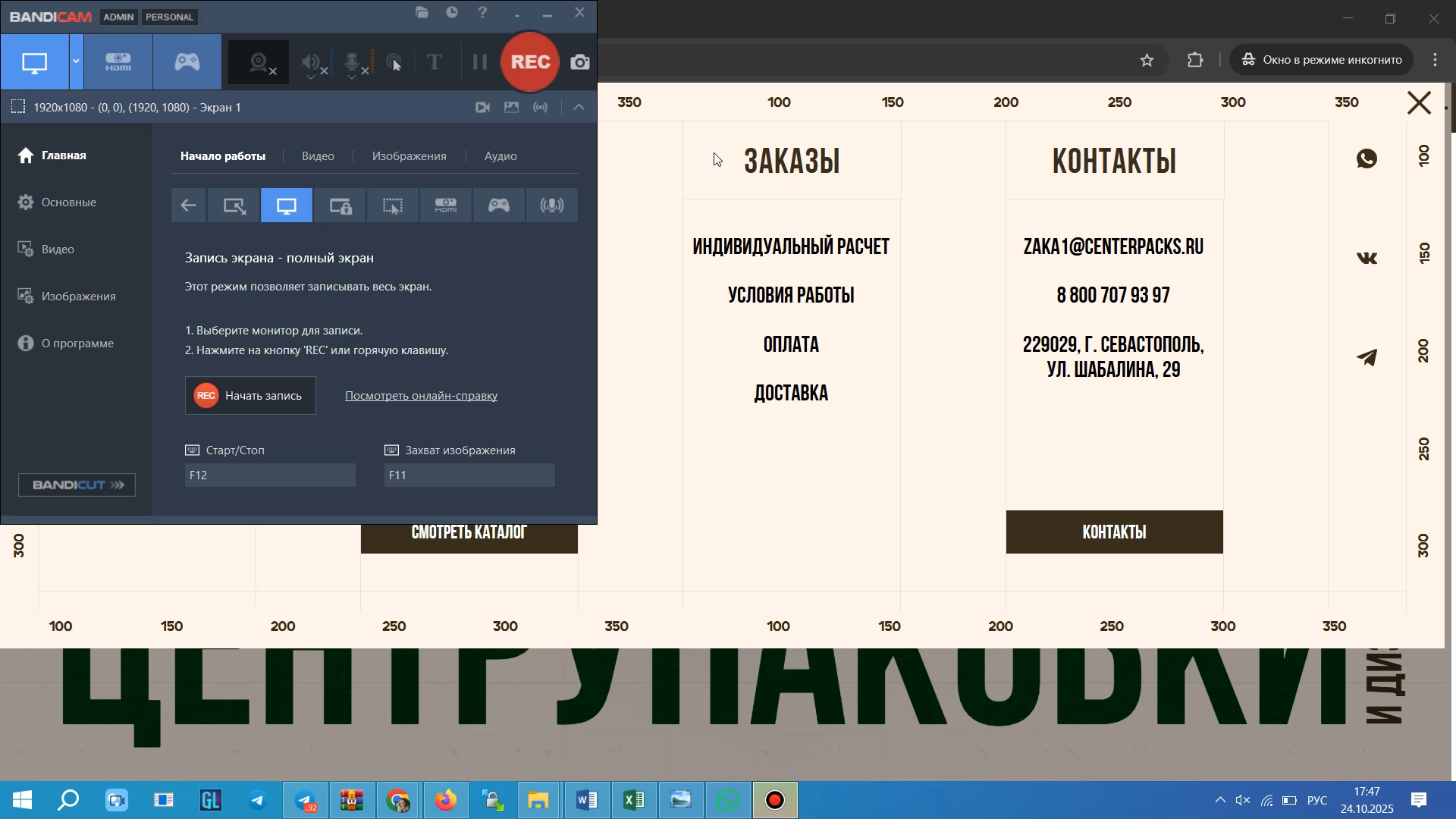
Task: Open the Посмотреть онлайн-справку link
Action: pyautogui.click(x=421, y=396)
